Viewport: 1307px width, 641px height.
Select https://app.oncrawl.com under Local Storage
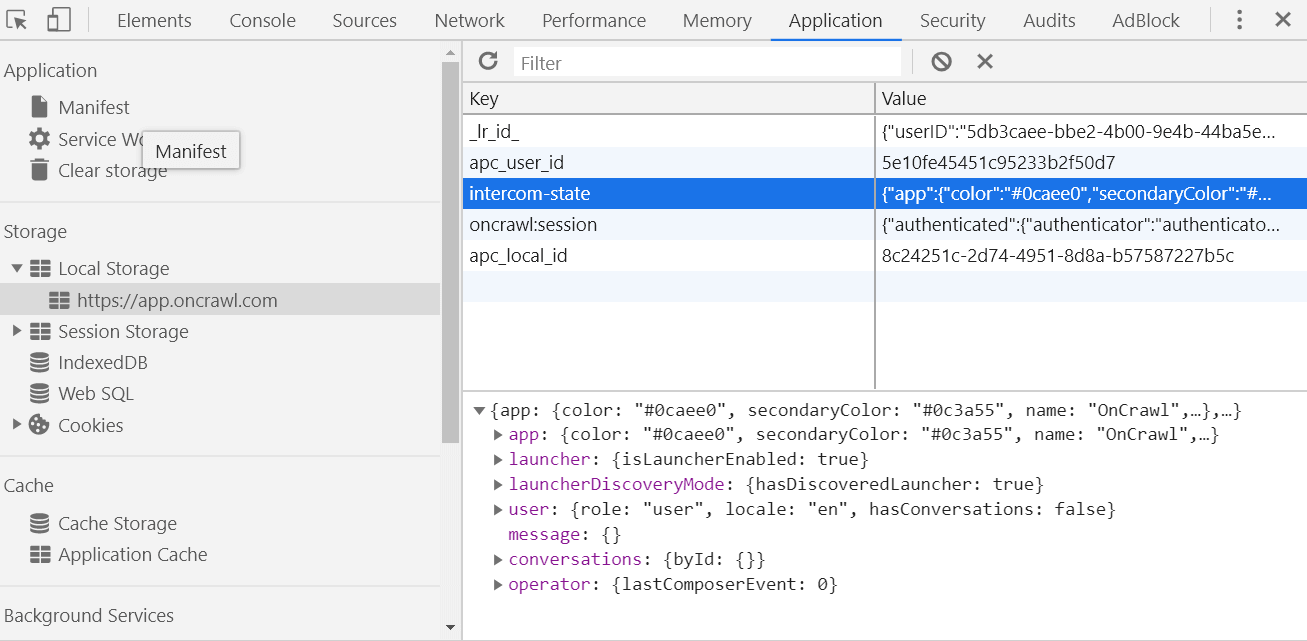point(176,300)
